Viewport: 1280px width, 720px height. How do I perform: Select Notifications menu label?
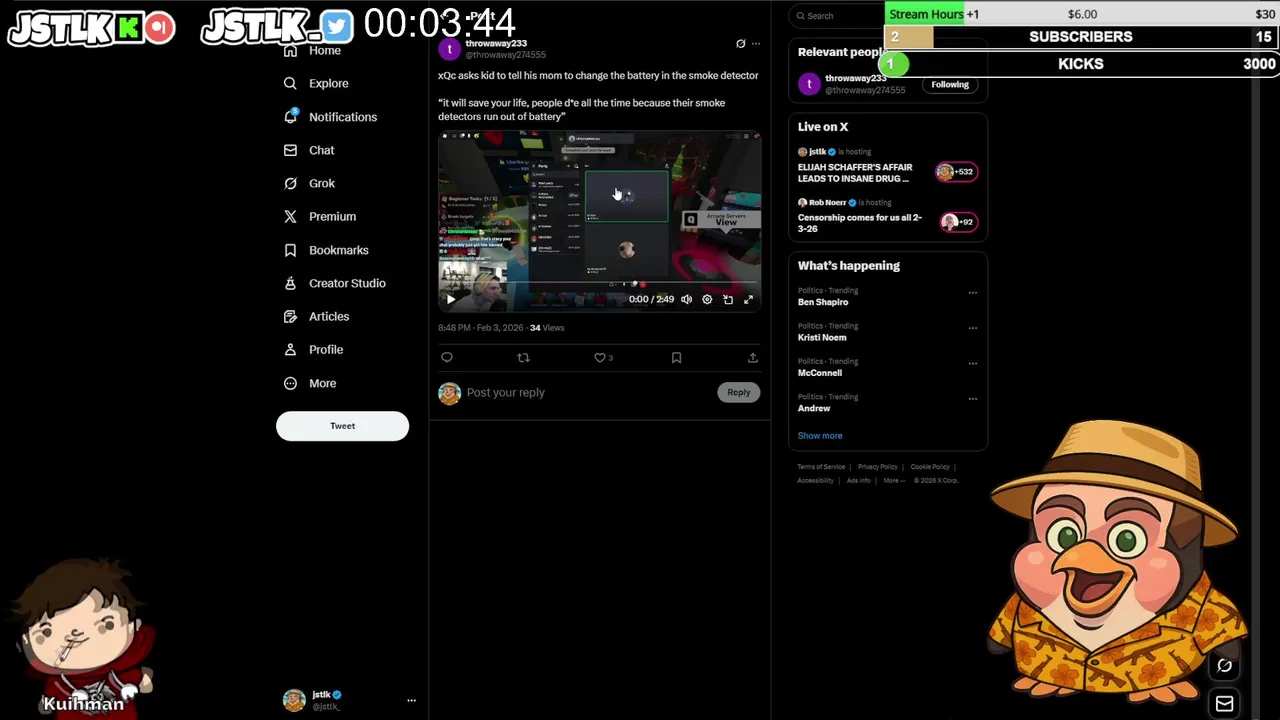[343, 117]
